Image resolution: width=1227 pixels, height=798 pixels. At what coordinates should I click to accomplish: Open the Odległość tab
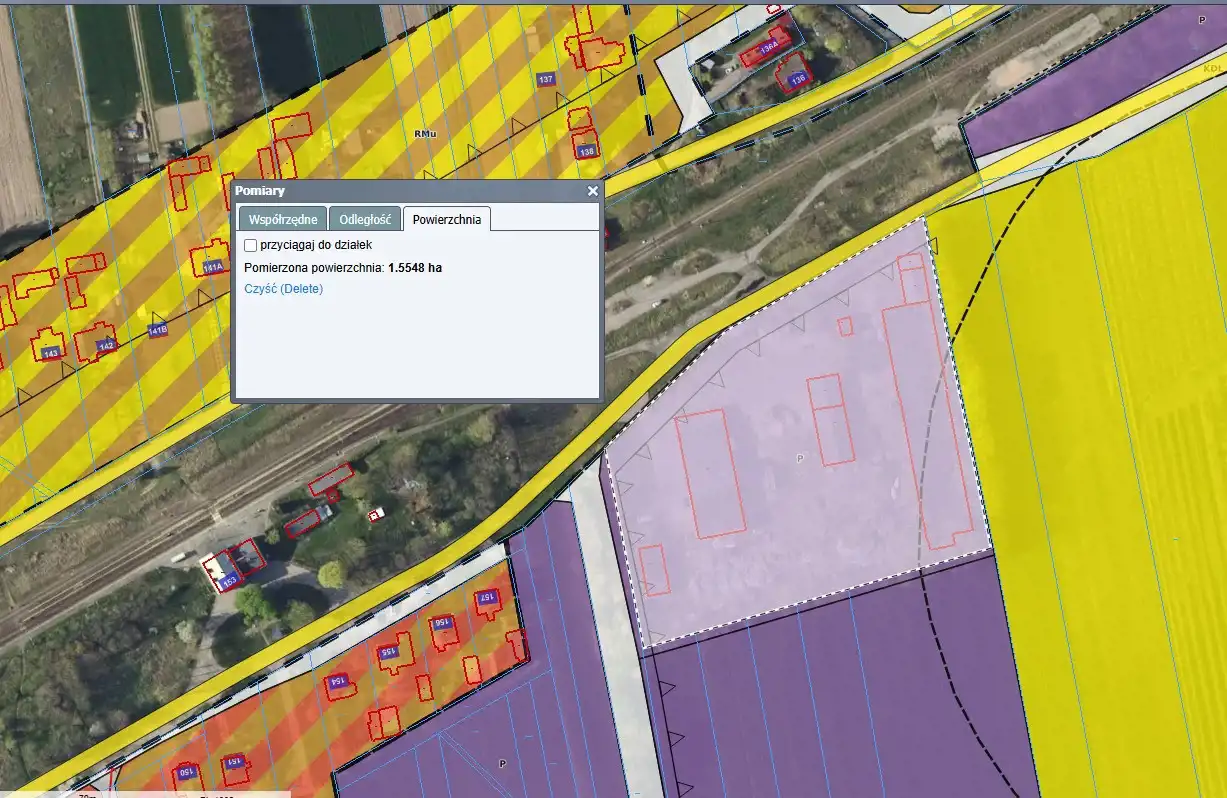coord(365,219)
